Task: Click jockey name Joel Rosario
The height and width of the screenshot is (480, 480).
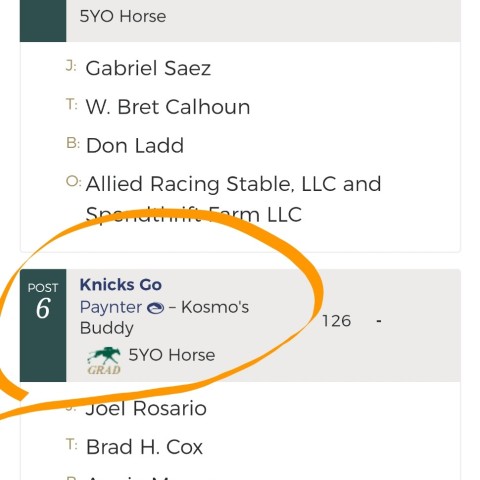Action: 146,408
